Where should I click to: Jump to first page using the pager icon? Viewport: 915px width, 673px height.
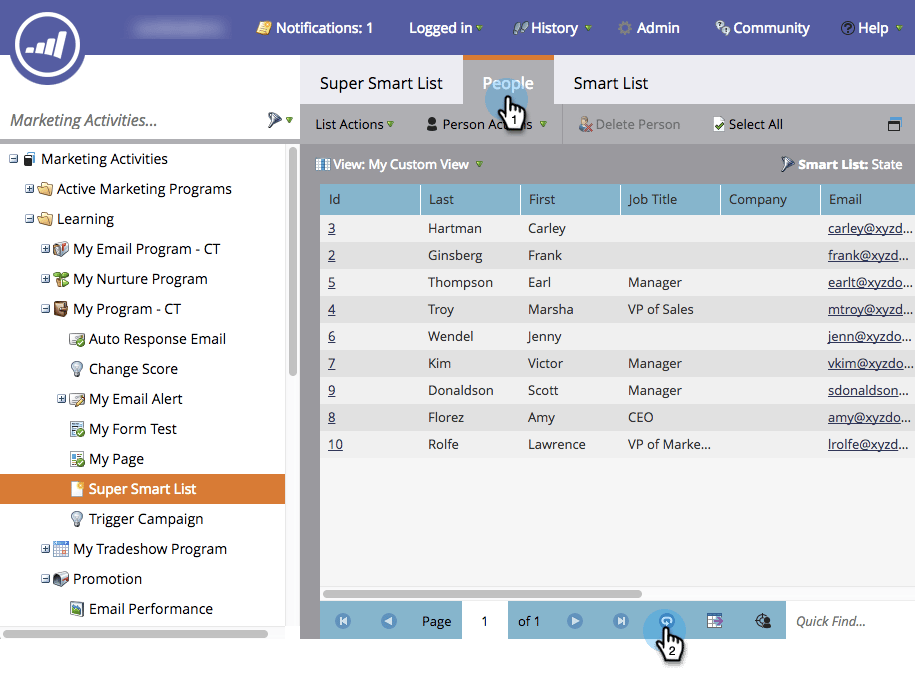click(342, 620)
